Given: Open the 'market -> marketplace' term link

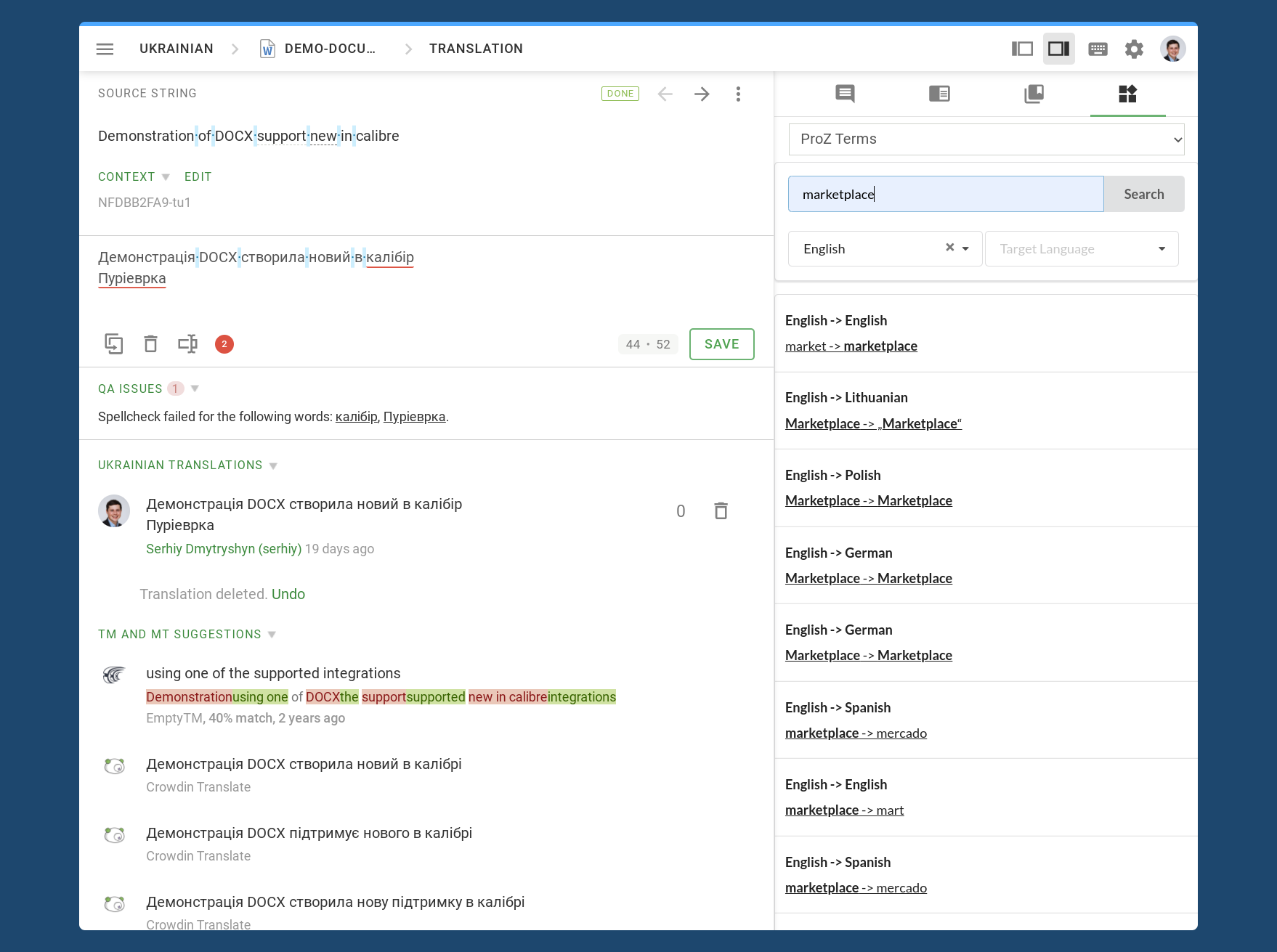Looking at the screenshot, I should [x=851, y=346].
